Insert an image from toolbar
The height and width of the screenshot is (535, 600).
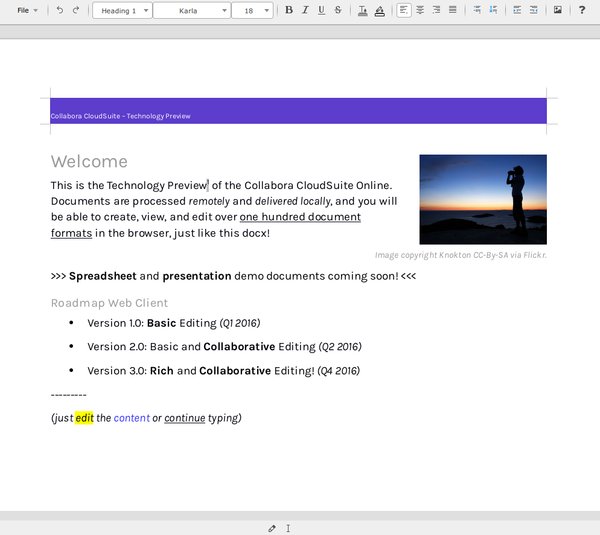tap(558, 10)
